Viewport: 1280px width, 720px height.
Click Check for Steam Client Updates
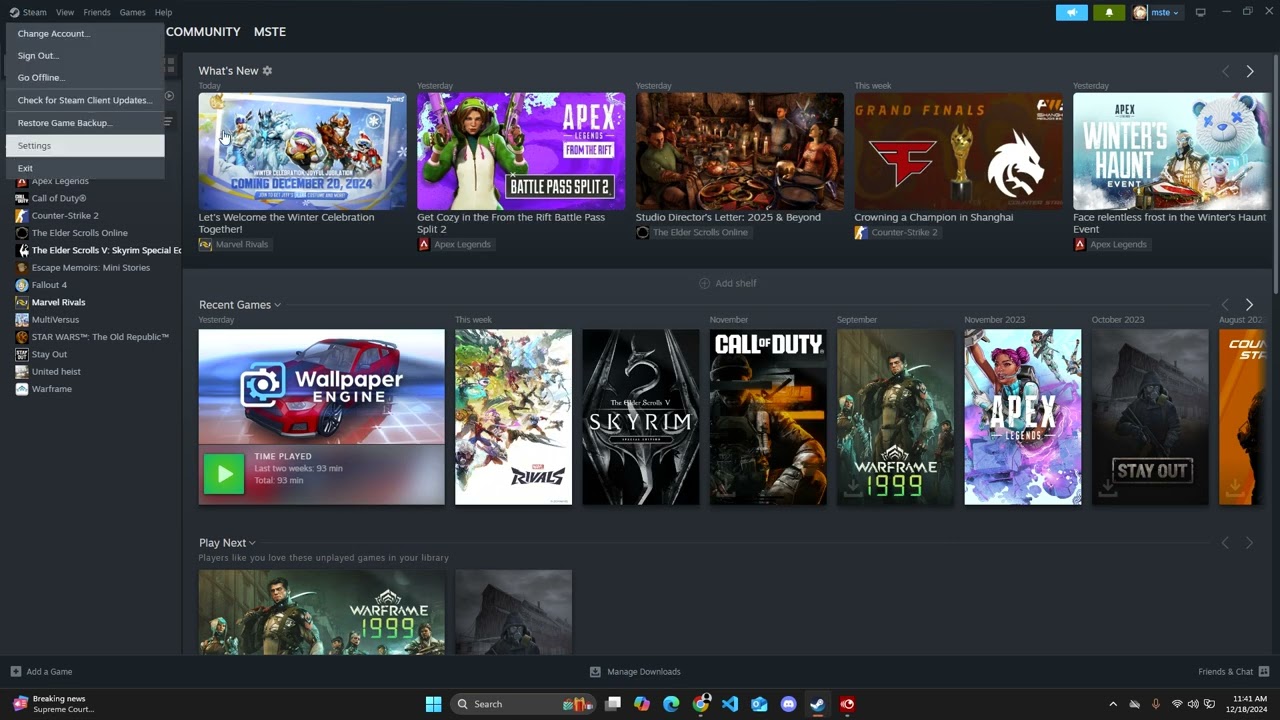coord(85,100)
